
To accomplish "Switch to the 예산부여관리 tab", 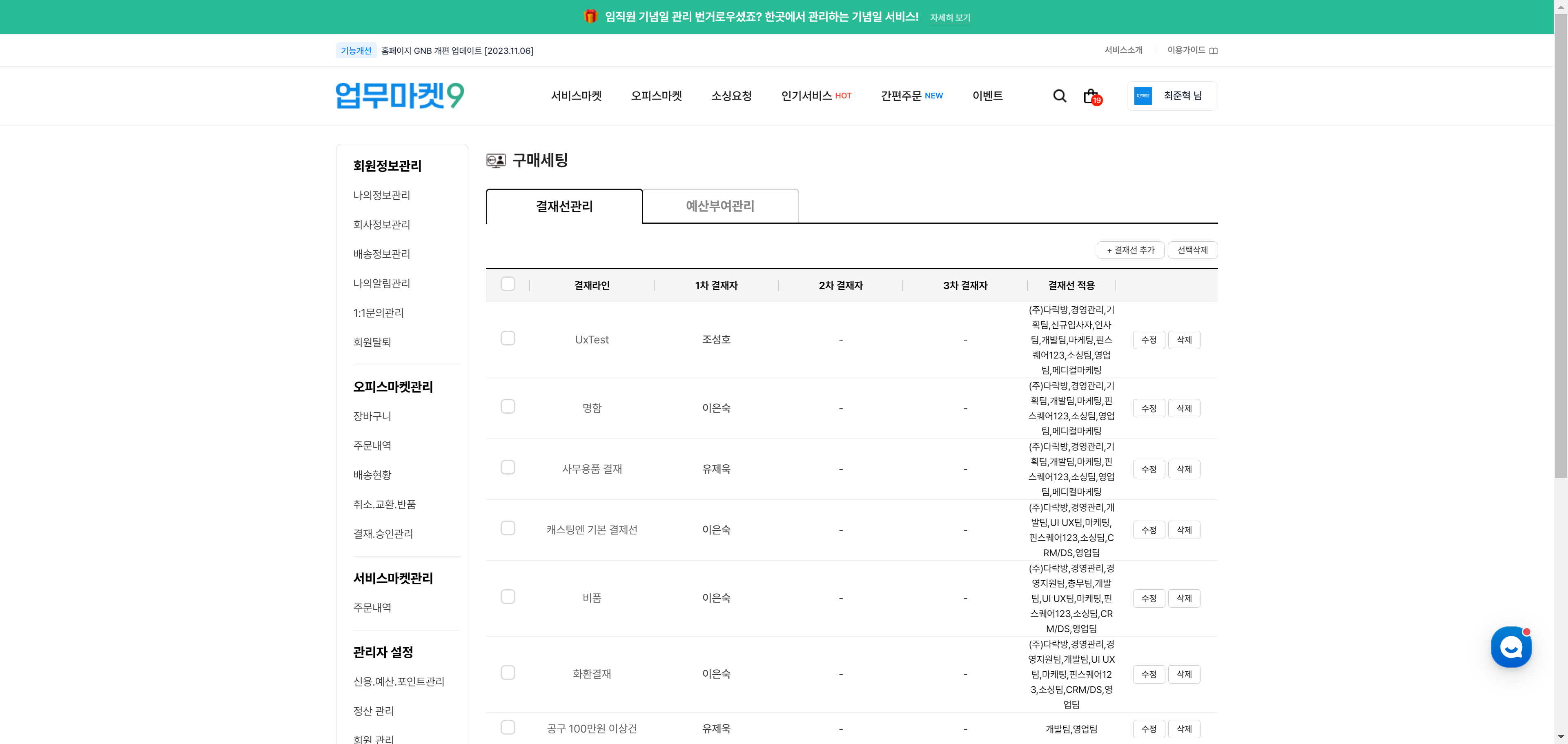I will 720,206.
